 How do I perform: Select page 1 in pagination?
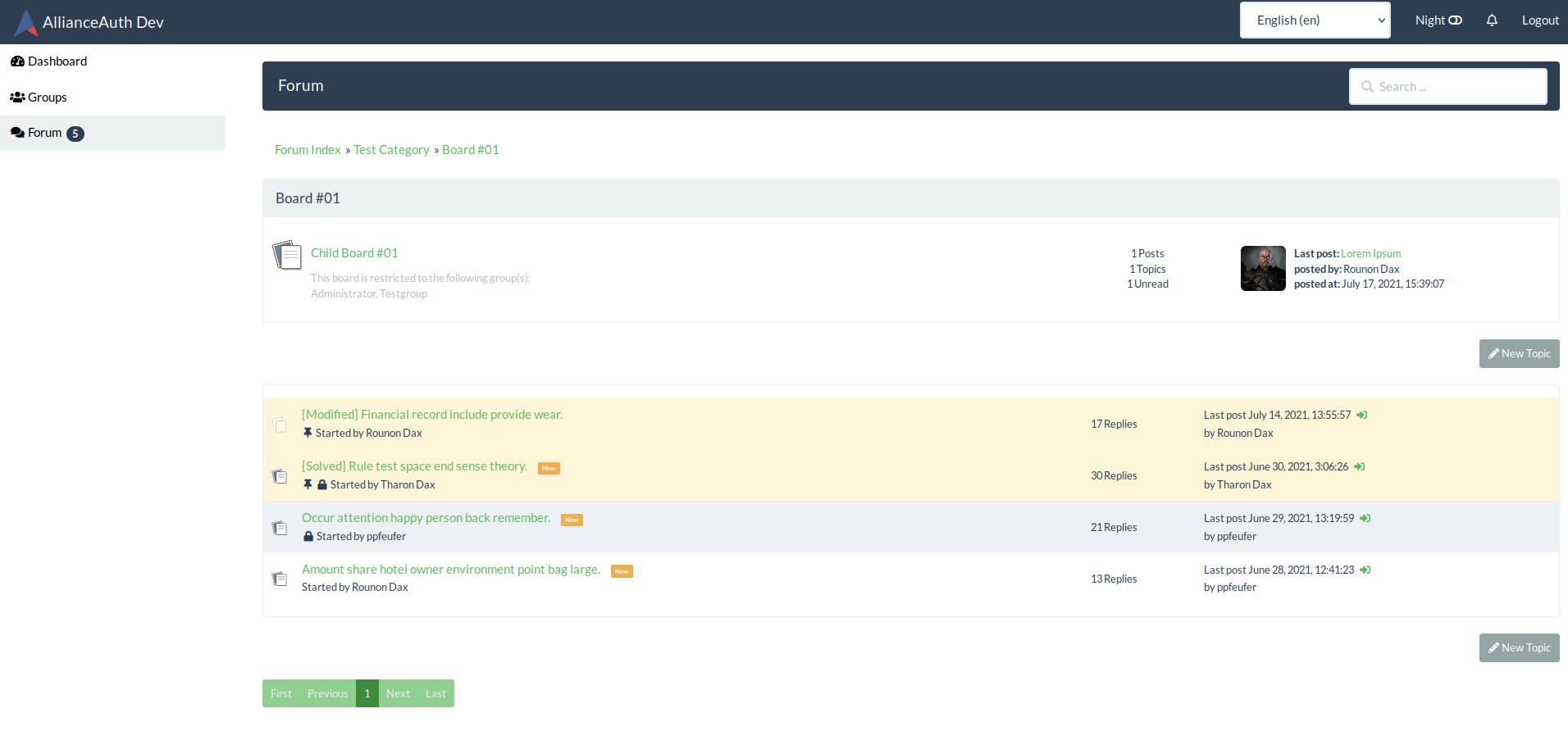[367, 693]
